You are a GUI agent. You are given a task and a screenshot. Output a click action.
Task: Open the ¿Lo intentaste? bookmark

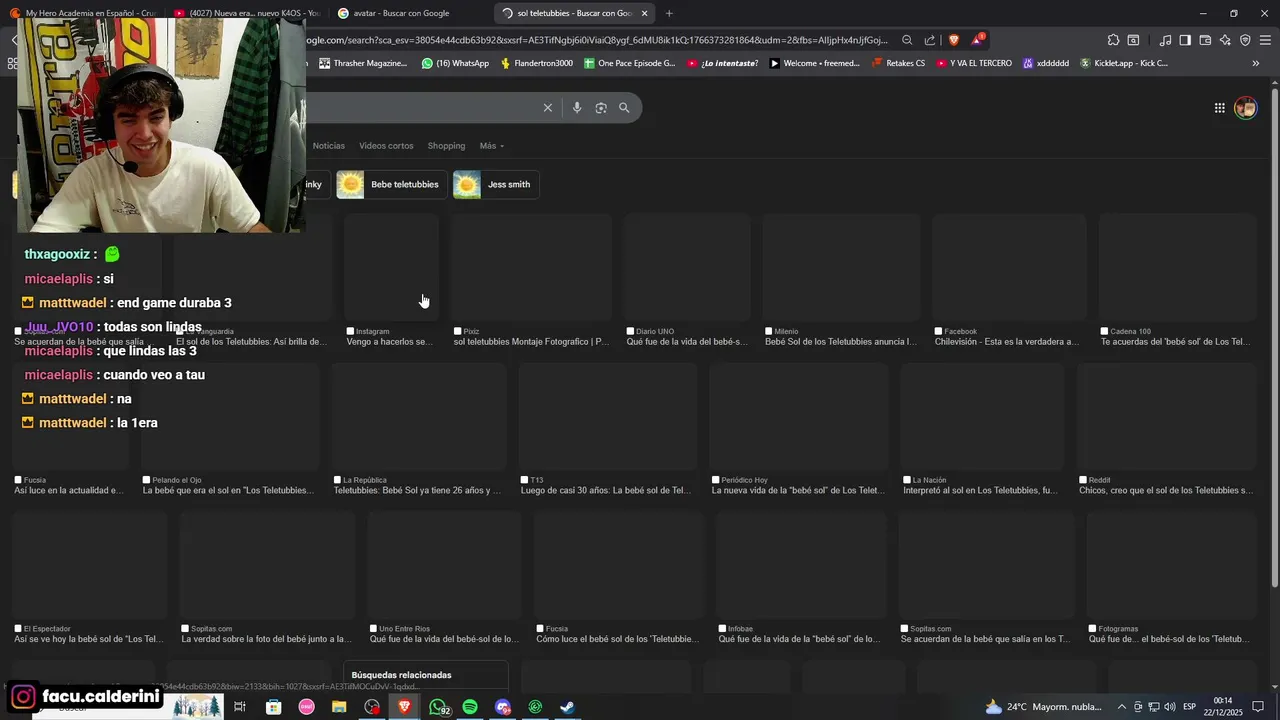(722, 63)
